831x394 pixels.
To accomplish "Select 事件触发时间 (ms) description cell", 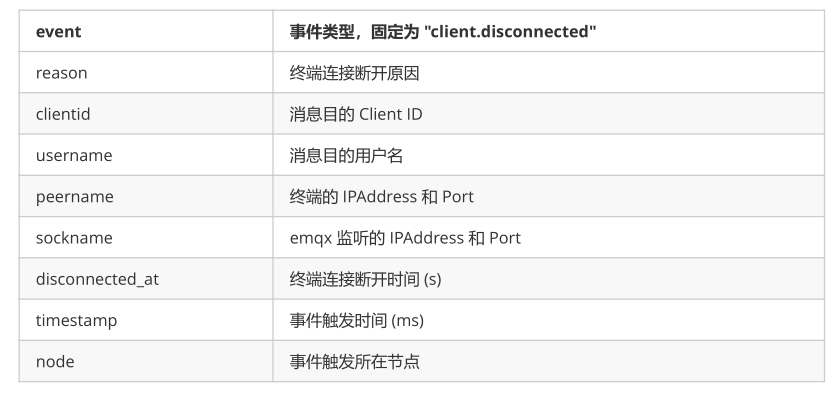I will (549, 320).
